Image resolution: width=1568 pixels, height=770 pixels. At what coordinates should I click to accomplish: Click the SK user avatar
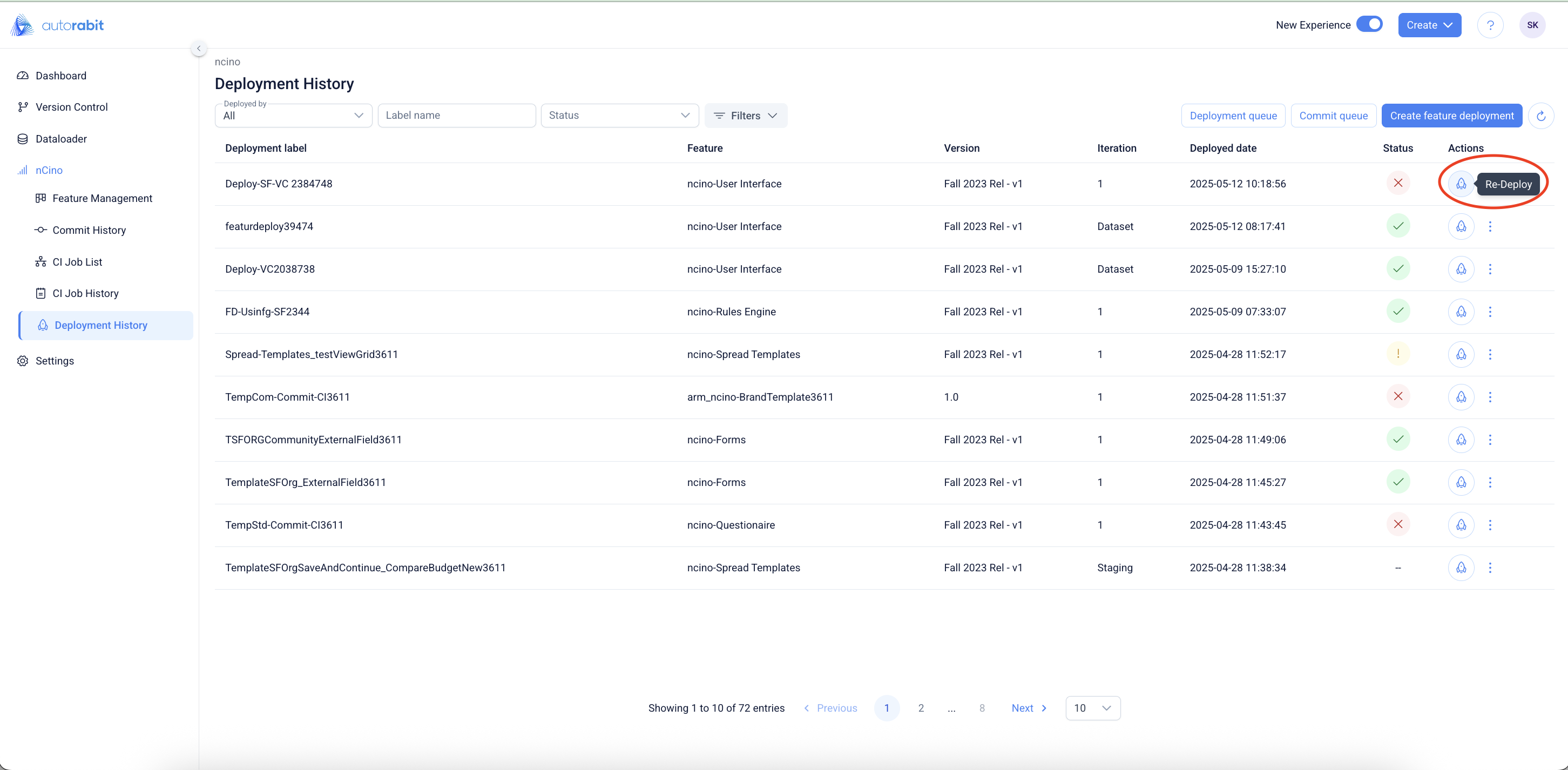coord(1532,25)
